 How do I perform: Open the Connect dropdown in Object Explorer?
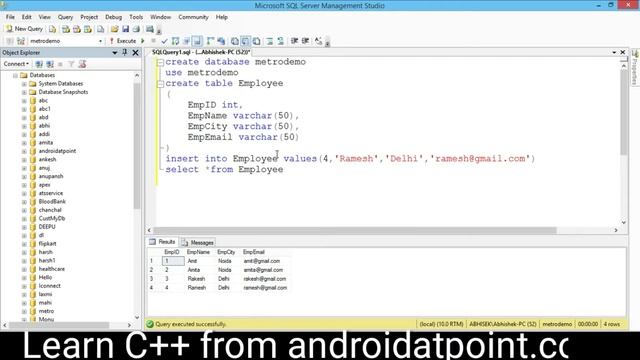pos(16,64)
